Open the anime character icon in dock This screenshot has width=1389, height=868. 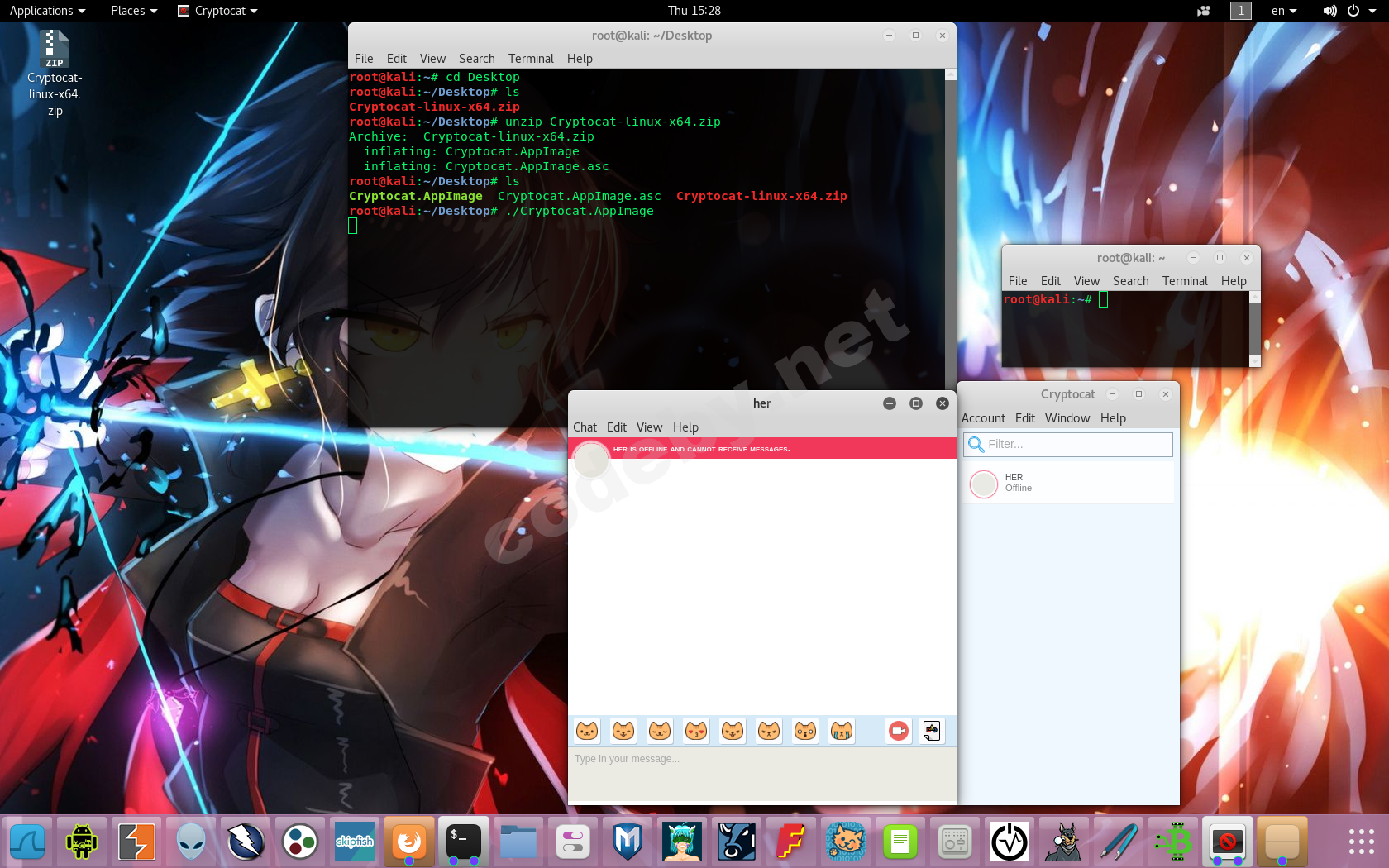(x=682, y=842)
